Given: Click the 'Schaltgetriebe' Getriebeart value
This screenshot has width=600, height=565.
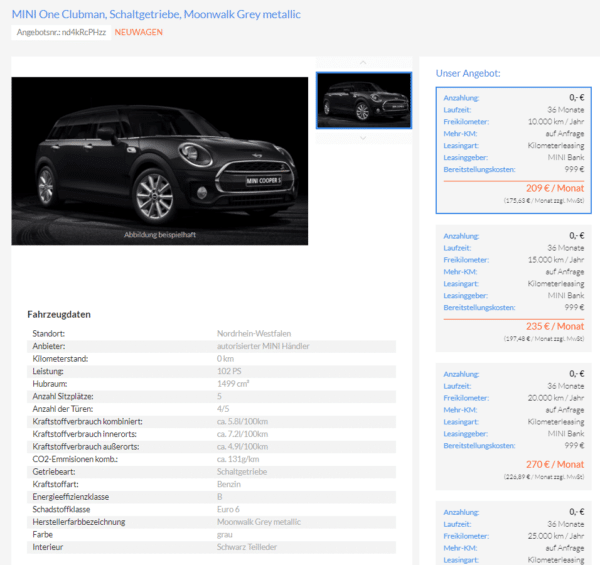Looking at the screenshot, I should click(x=242, y=472).
